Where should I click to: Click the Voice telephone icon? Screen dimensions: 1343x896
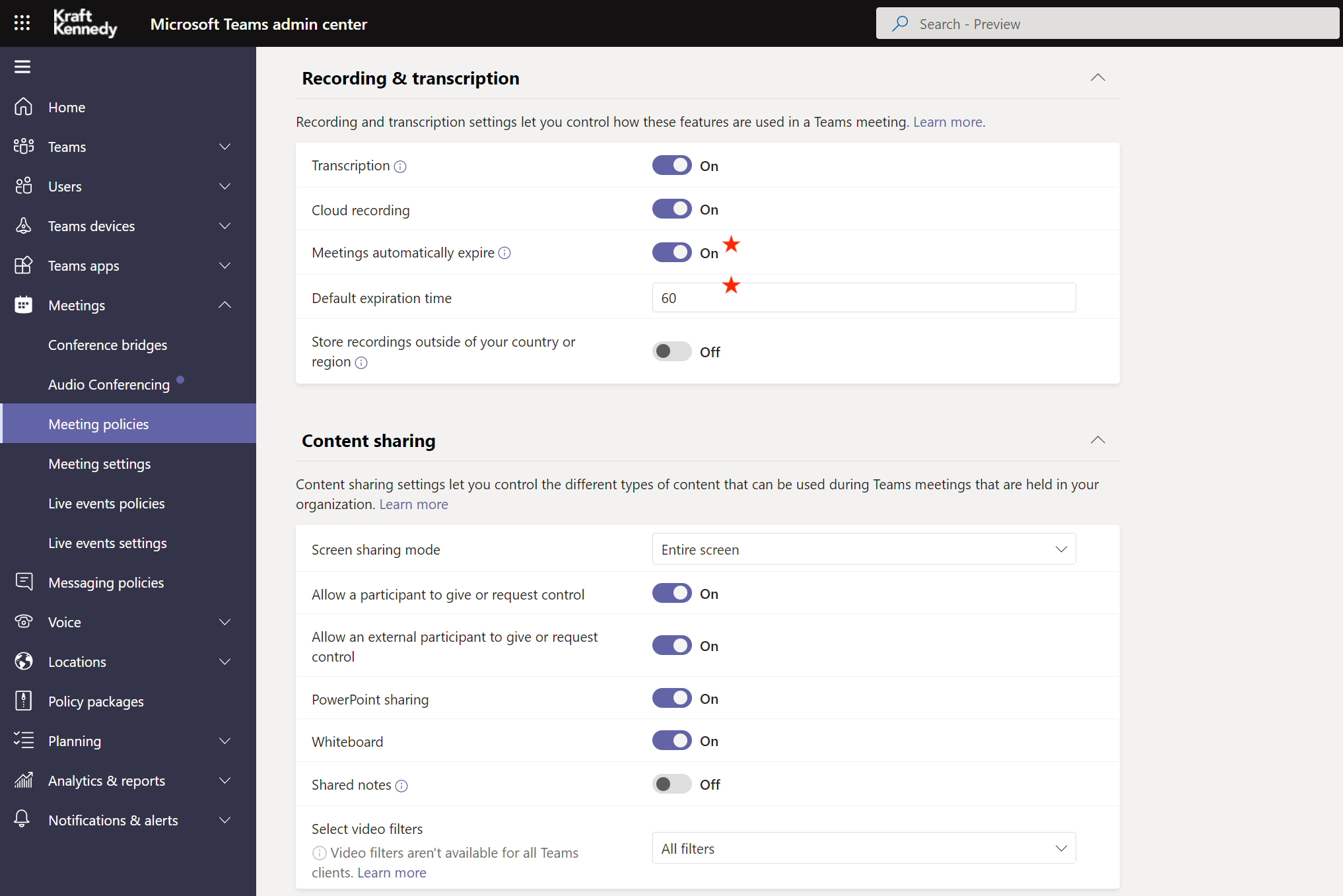[24, 622]
